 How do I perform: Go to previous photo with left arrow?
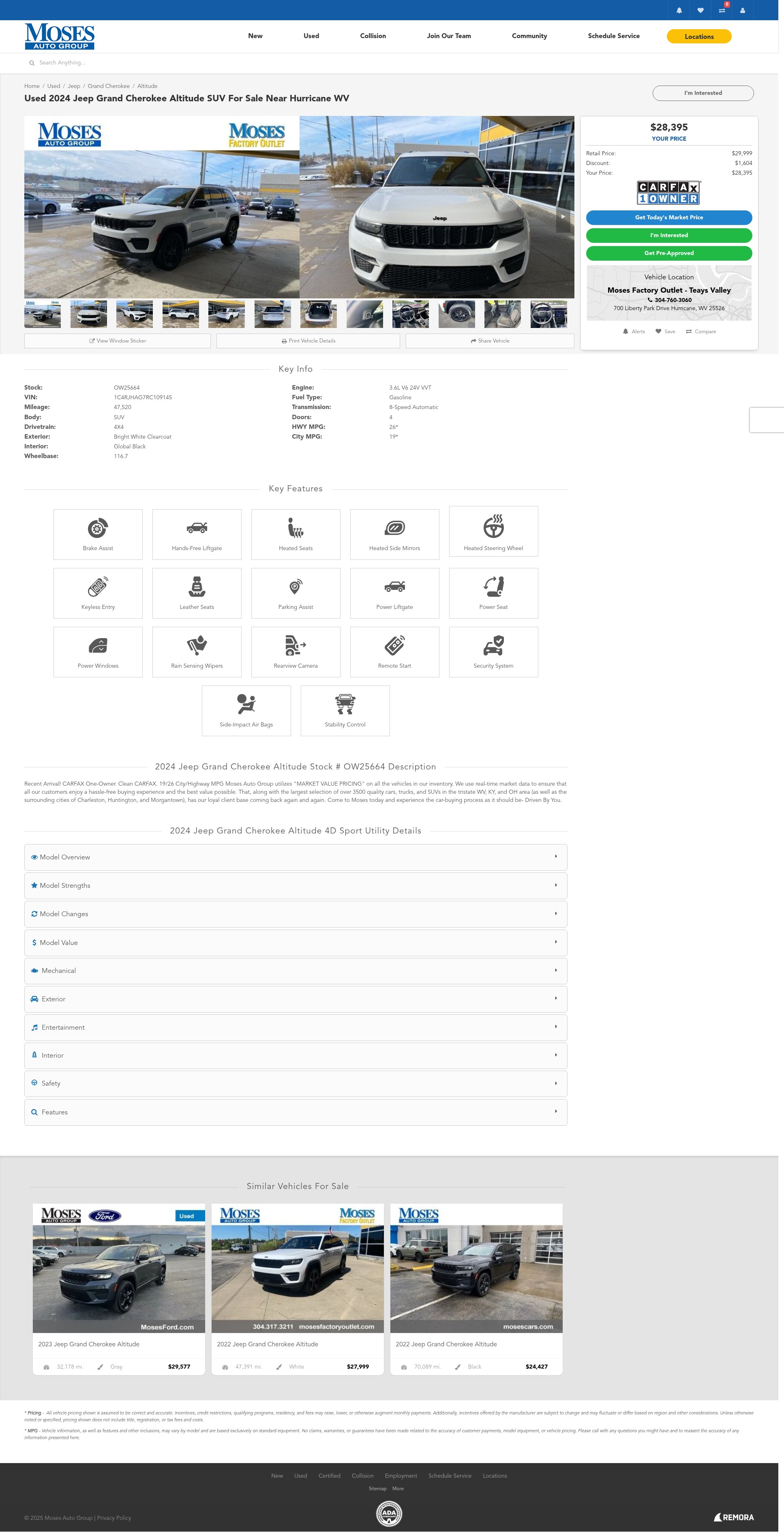35,217
